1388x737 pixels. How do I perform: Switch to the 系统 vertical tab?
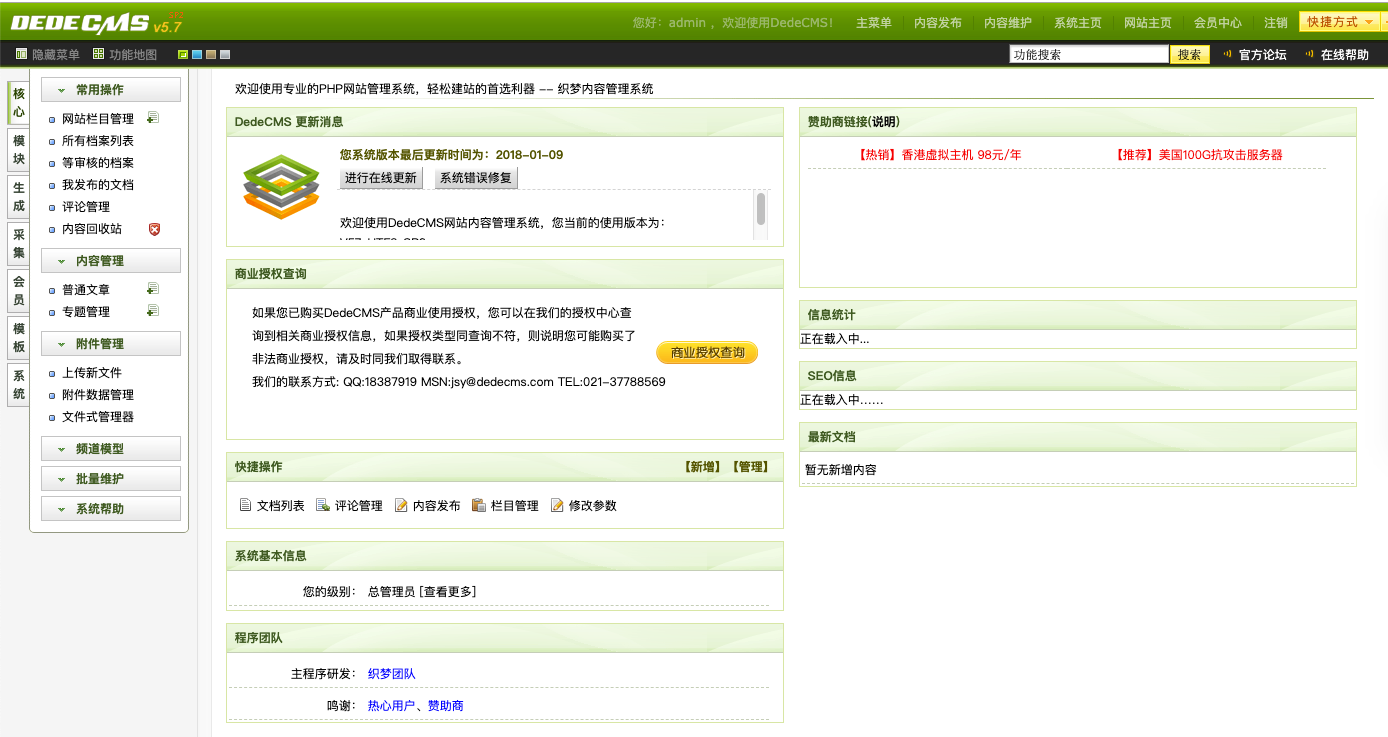18,385
